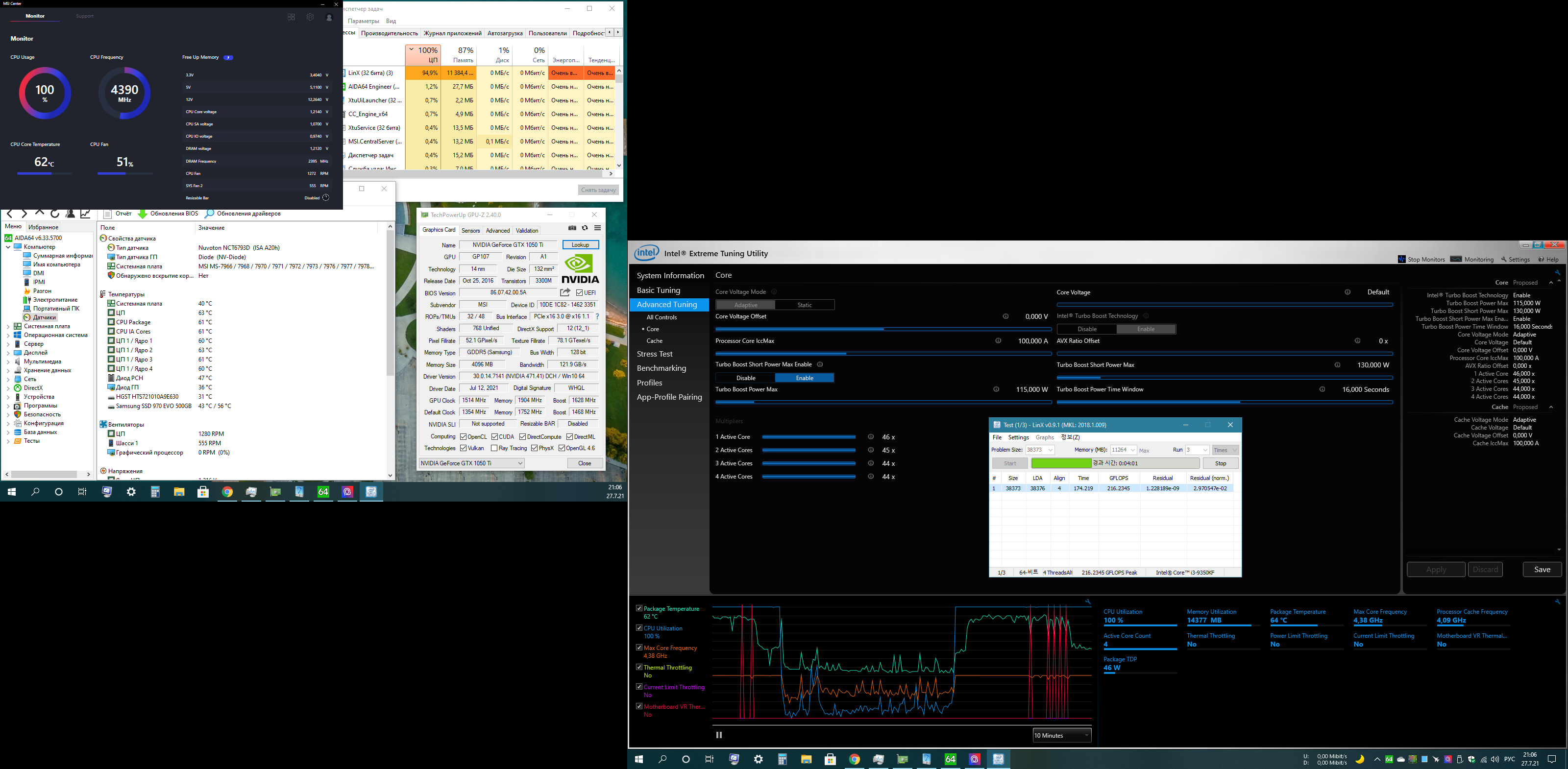Switch to Sensors tab in GPU-Z
Screen dimensions: 1568x769
(470, 231)
